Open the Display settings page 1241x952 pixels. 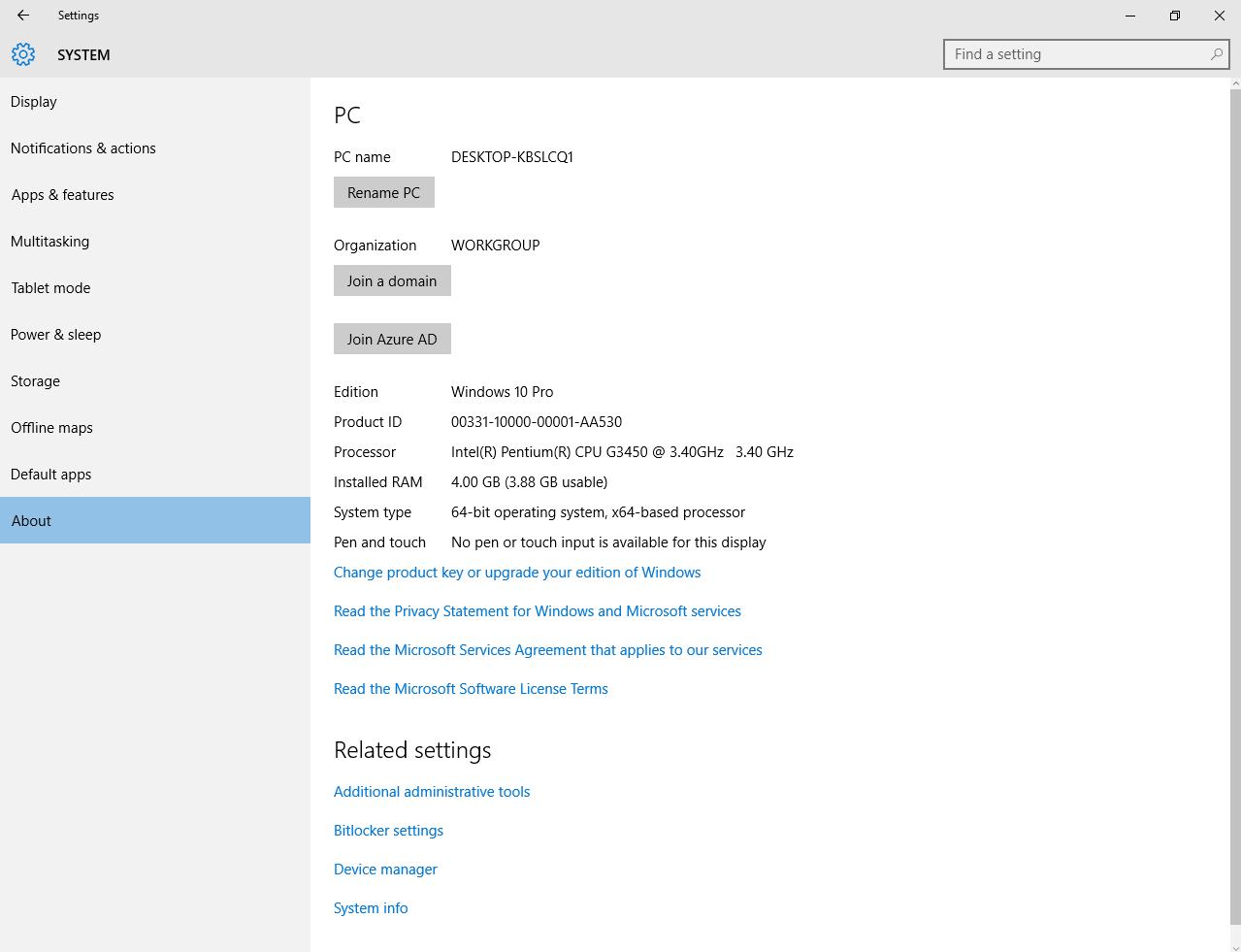coord(155,102)
